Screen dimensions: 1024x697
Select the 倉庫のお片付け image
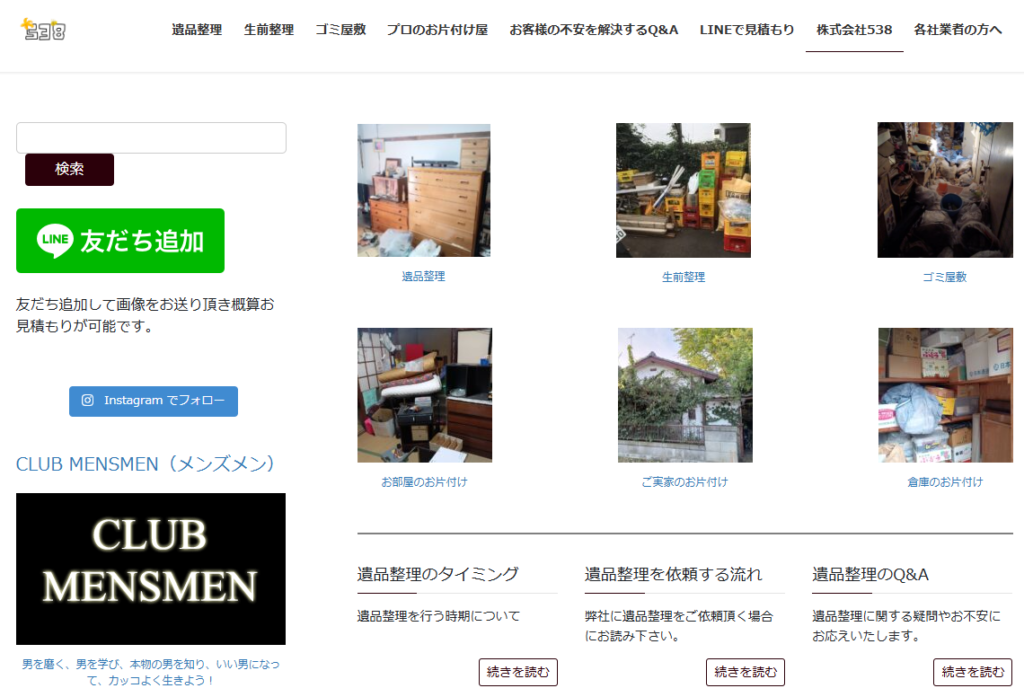coord(945,395)
